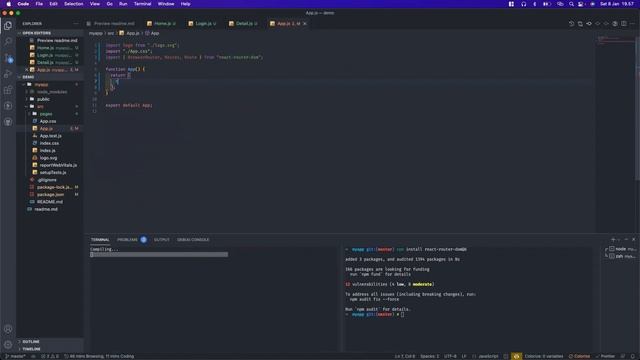Expand the Timeline section

tap(31, 349)
